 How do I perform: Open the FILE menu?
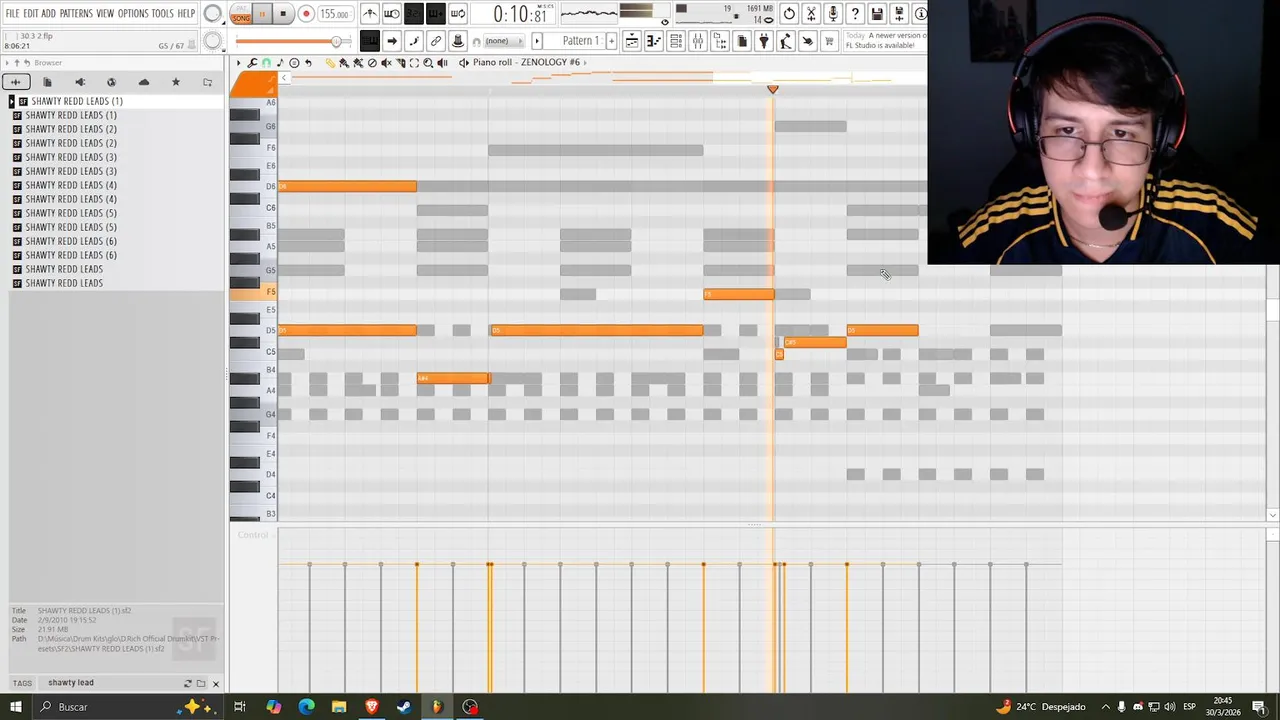tap(12, 13)
